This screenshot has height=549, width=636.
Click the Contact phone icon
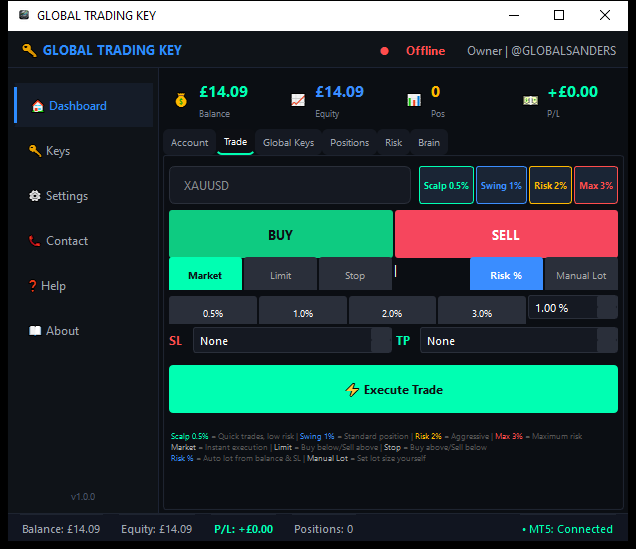[x=34, y=241]
